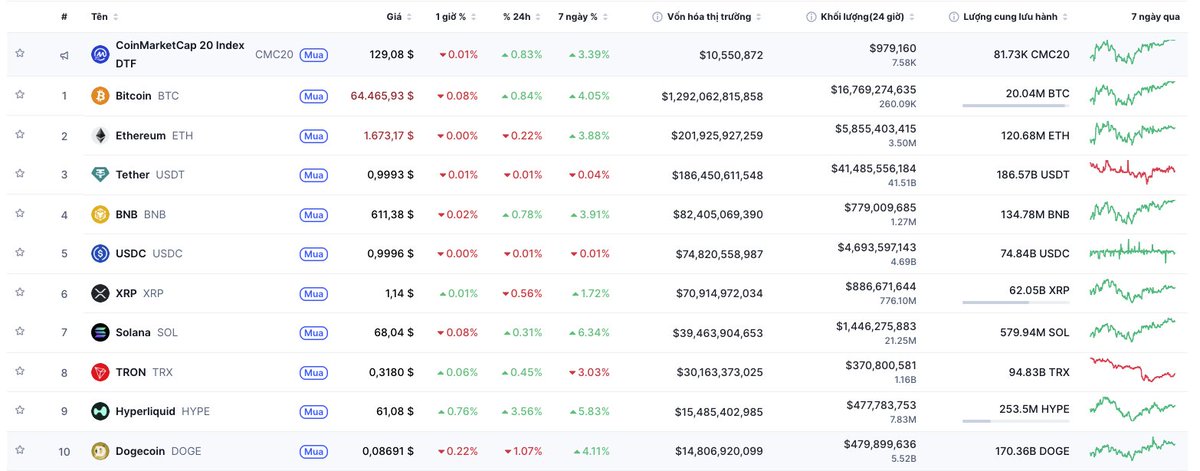
Task: Click the XRP coin logo
Action: pyautogui.click(x=100, y=293)
